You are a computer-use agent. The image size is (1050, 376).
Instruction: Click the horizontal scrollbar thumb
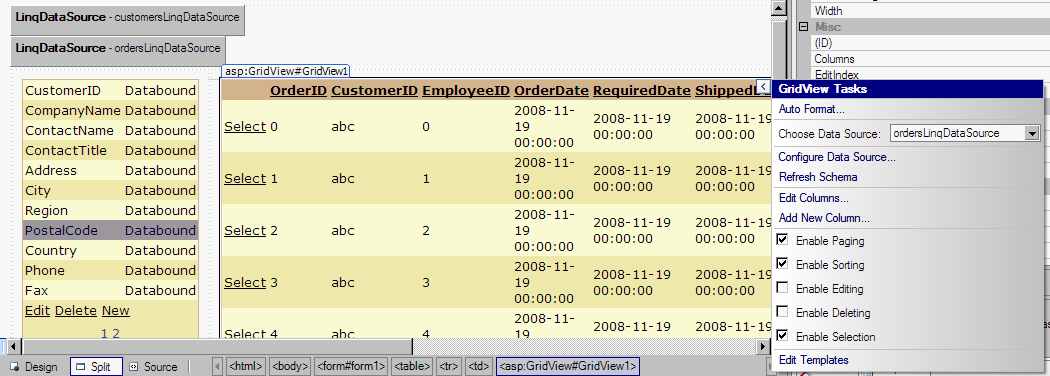217,346
